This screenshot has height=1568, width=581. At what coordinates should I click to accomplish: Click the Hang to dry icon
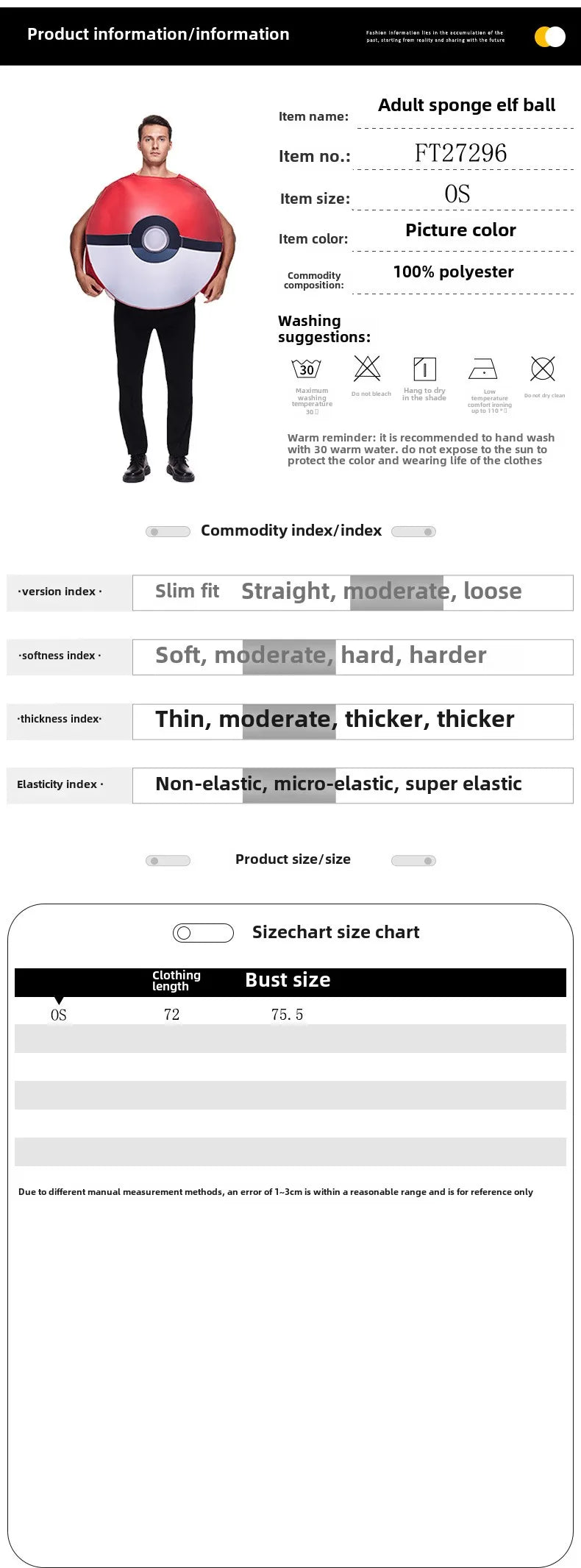click(424, 369)
